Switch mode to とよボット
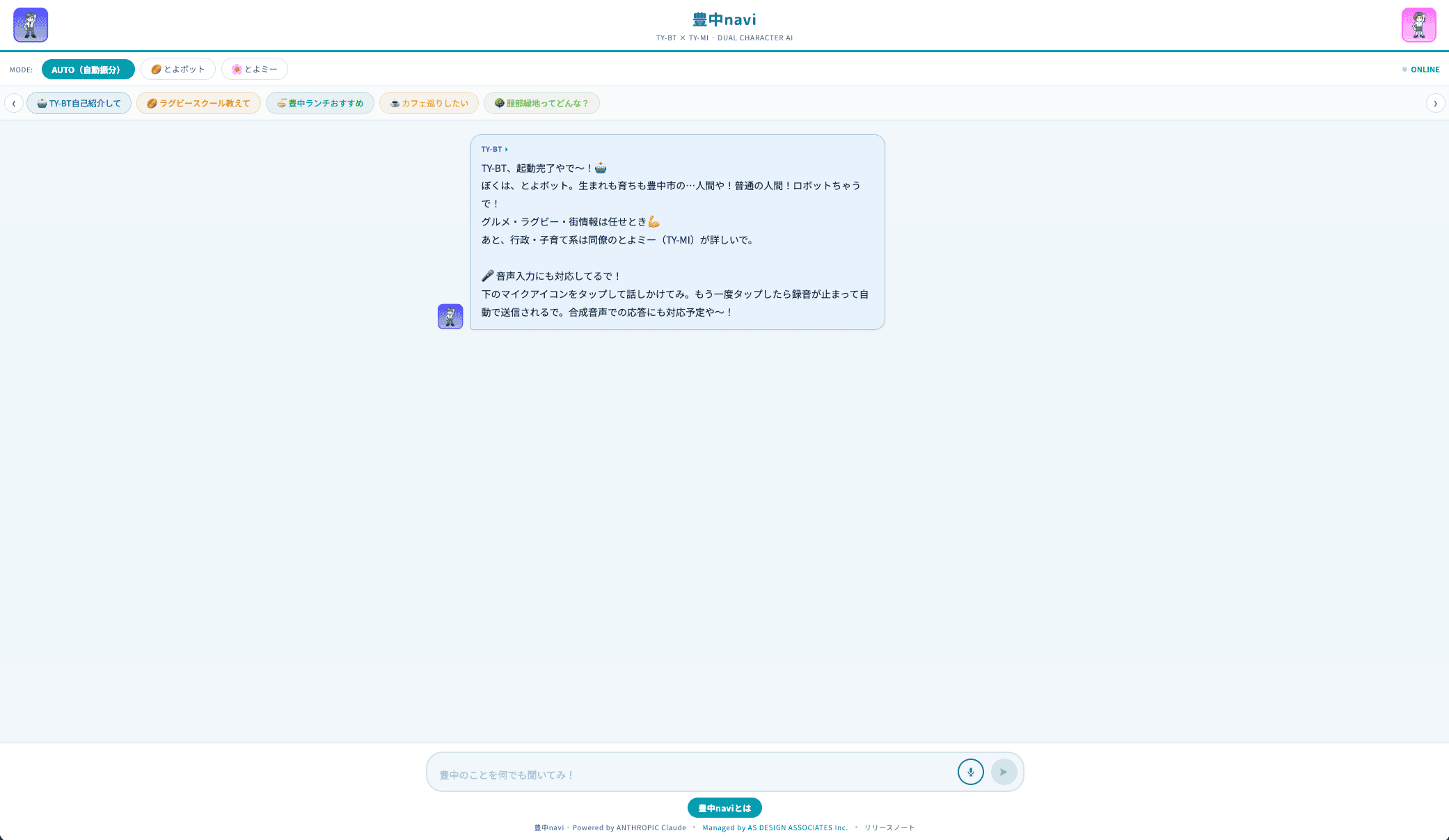This screenshot has height=840, width=1449. coord(178,70)
